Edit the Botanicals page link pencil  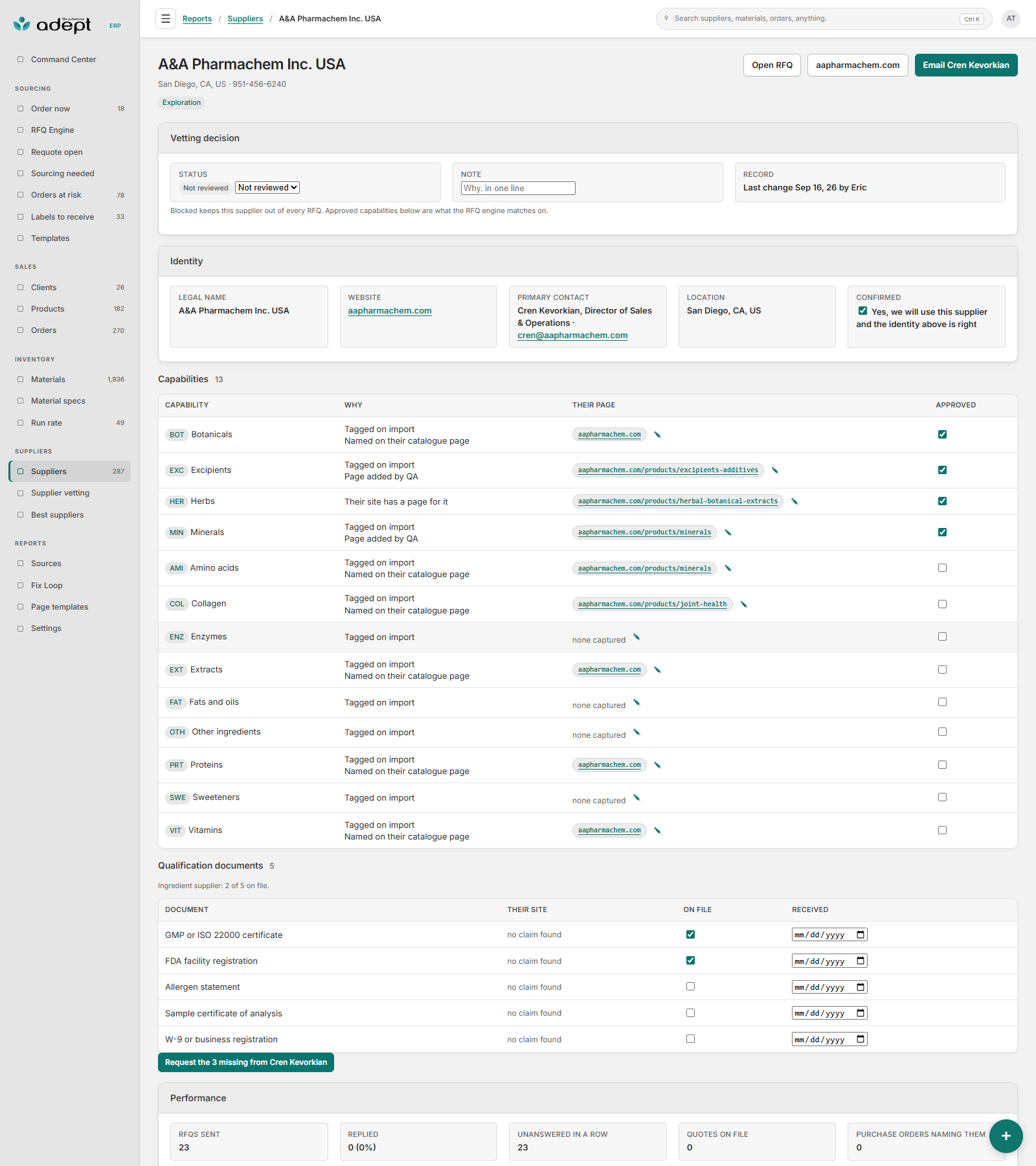pyautogui.click(x=657, y=435)
